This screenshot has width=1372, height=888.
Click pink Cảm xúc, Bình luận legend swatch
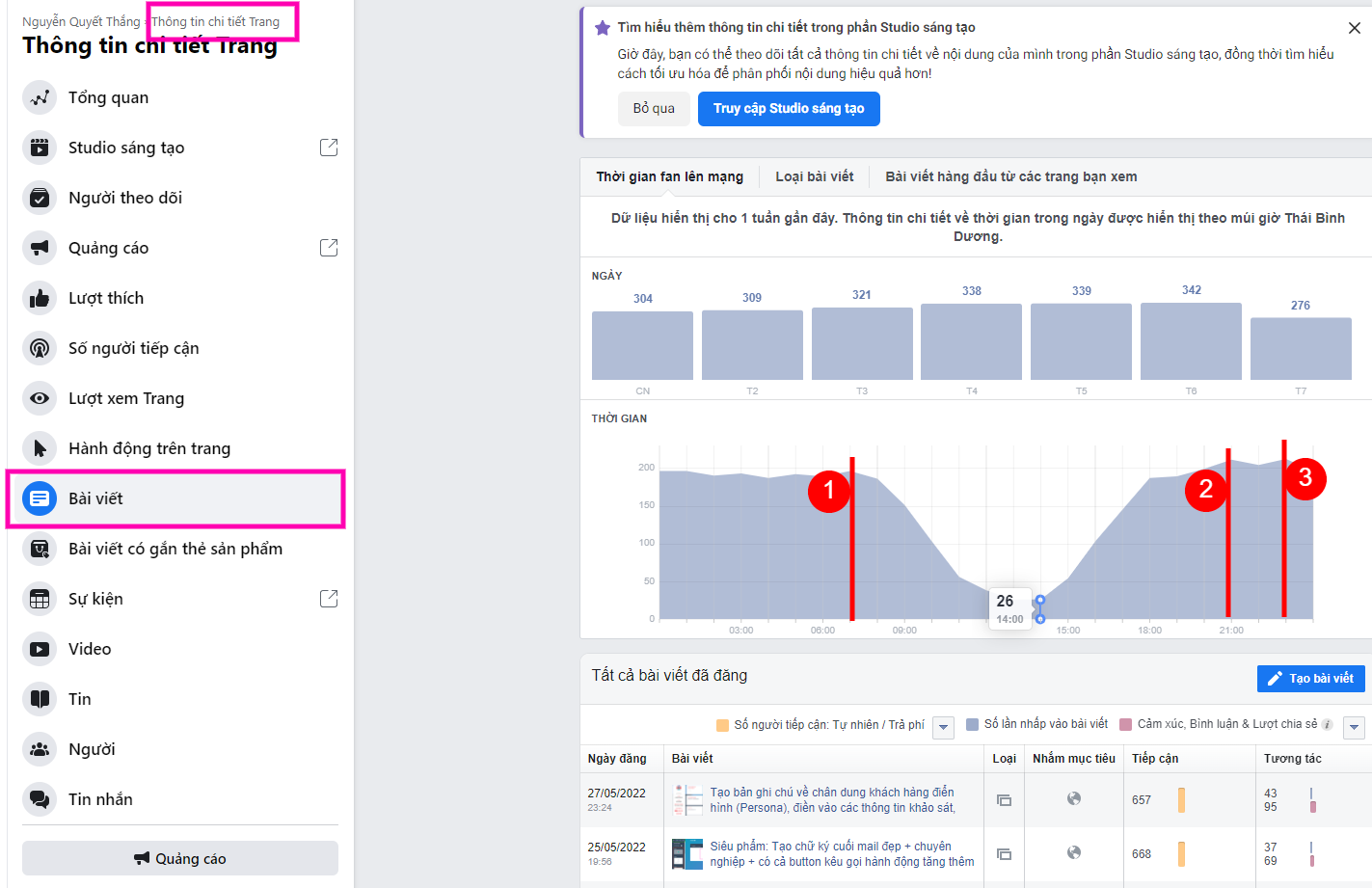click(1125, 724)
